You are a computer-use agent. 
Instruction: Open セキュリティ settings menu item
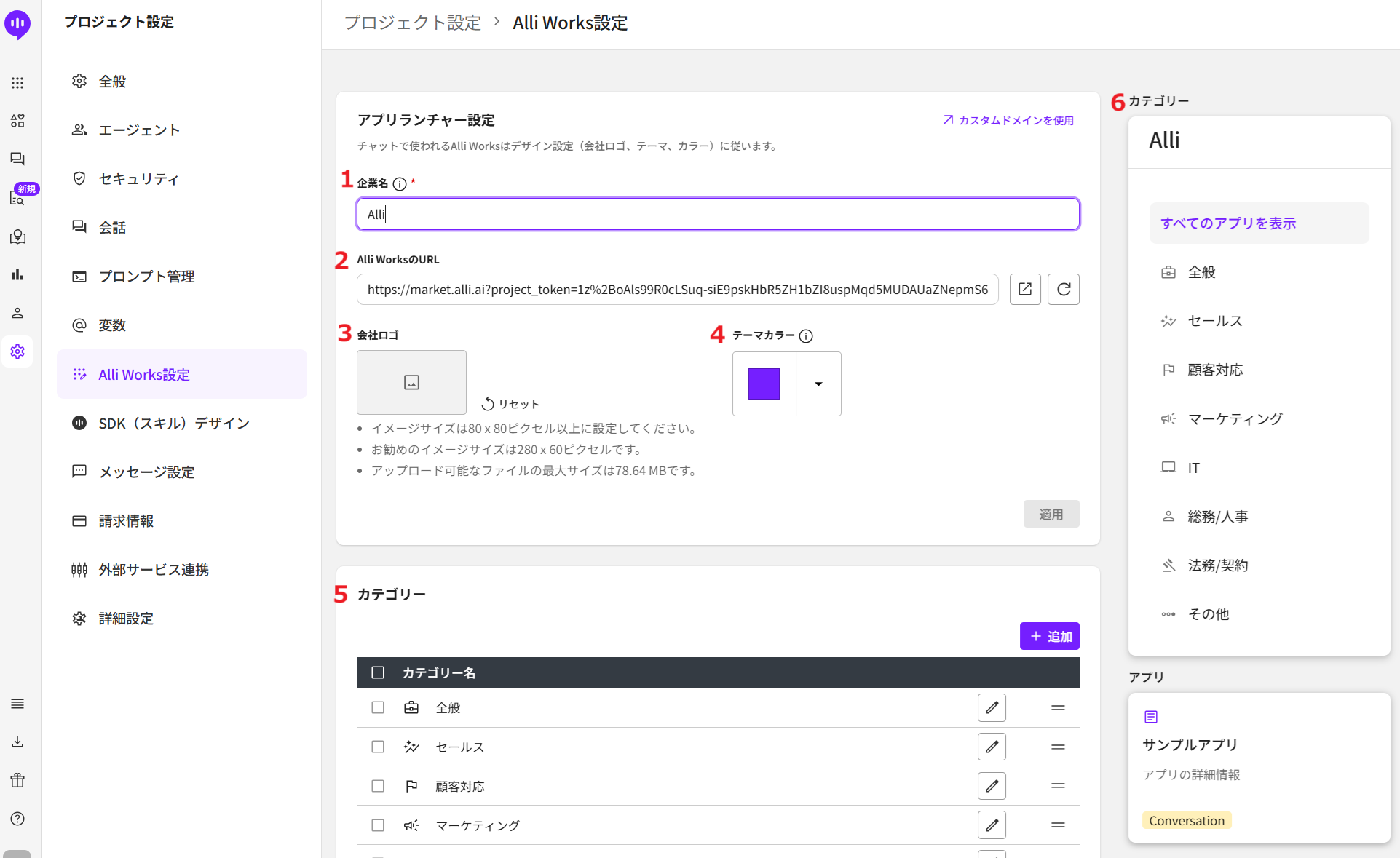[138, 179]
